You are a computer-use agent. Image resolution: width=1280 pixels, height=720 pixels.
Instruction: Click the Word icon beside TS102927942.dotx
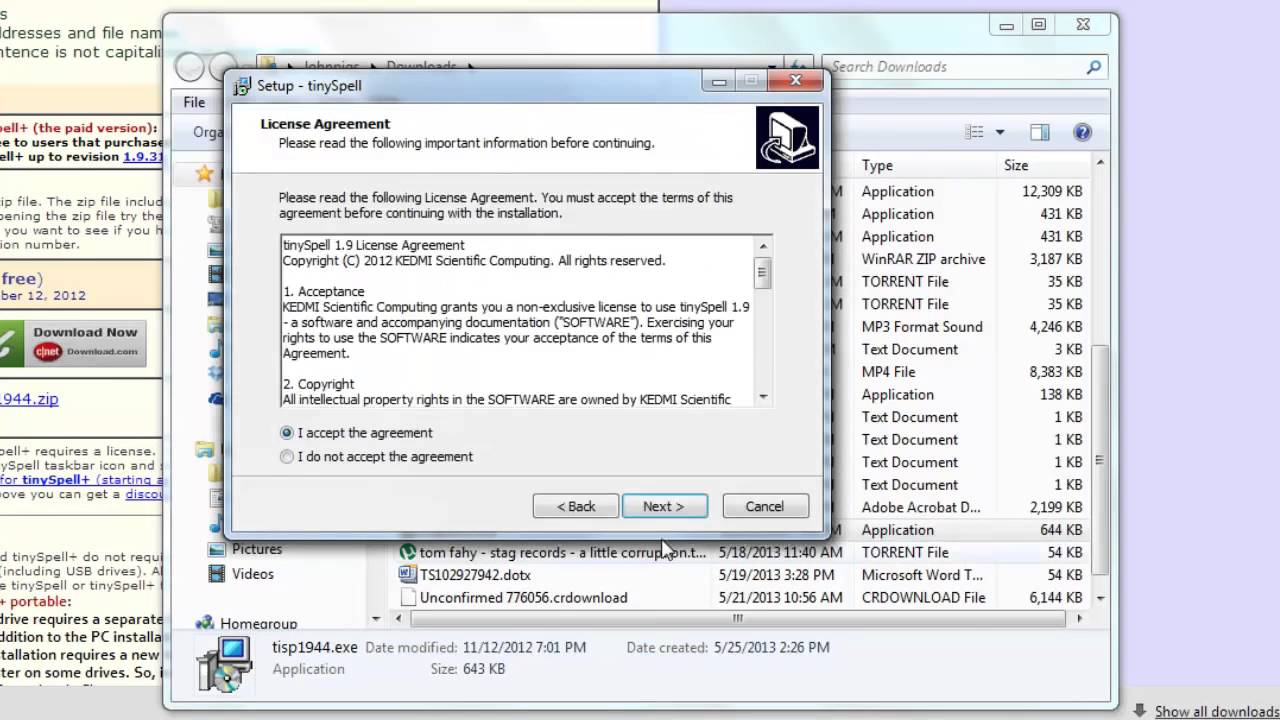click(x=408, y=575)
